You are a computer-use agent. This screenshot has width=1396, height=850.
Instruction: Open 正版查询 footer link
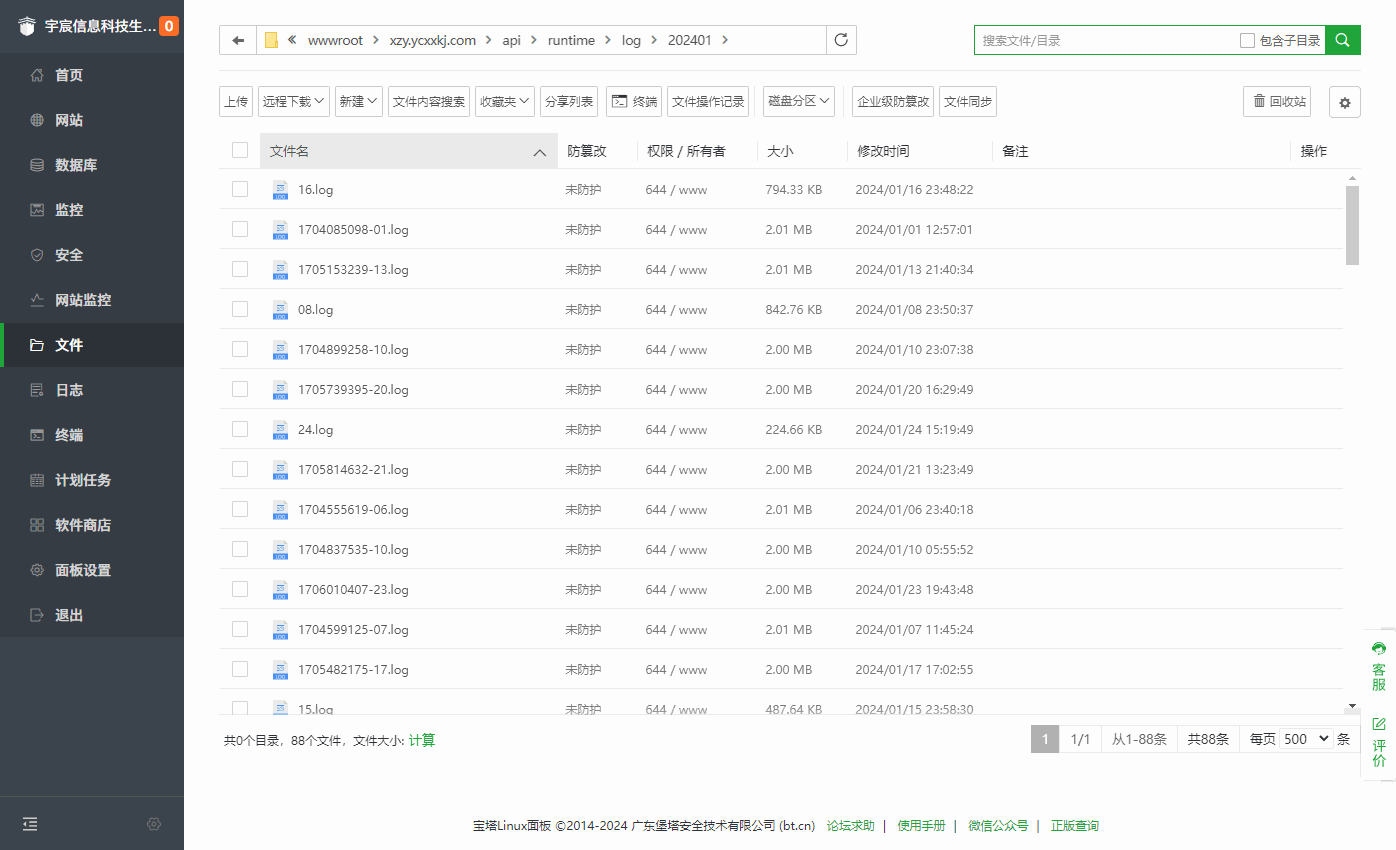[x=1075, y=826]
